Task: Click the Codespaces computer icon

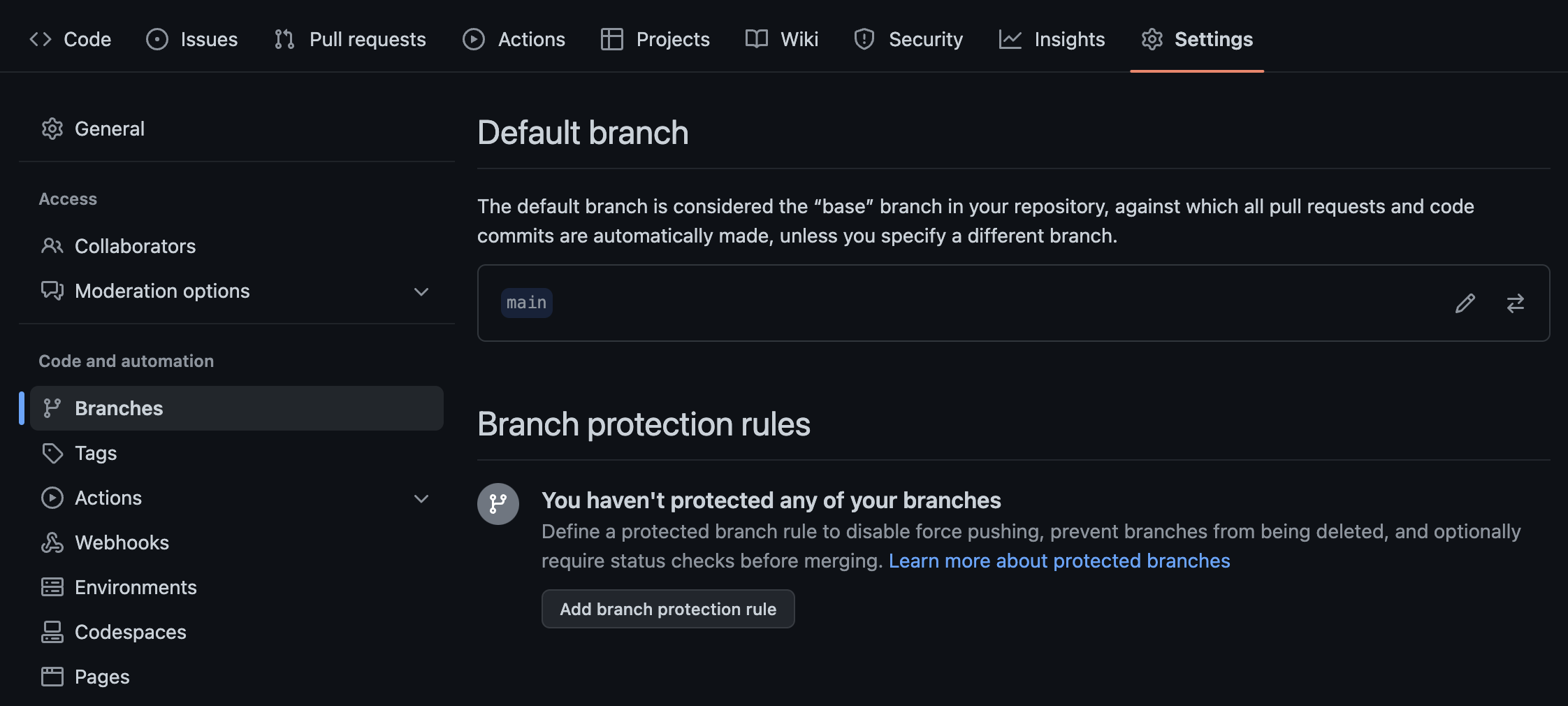Action: tap(52, 632)
